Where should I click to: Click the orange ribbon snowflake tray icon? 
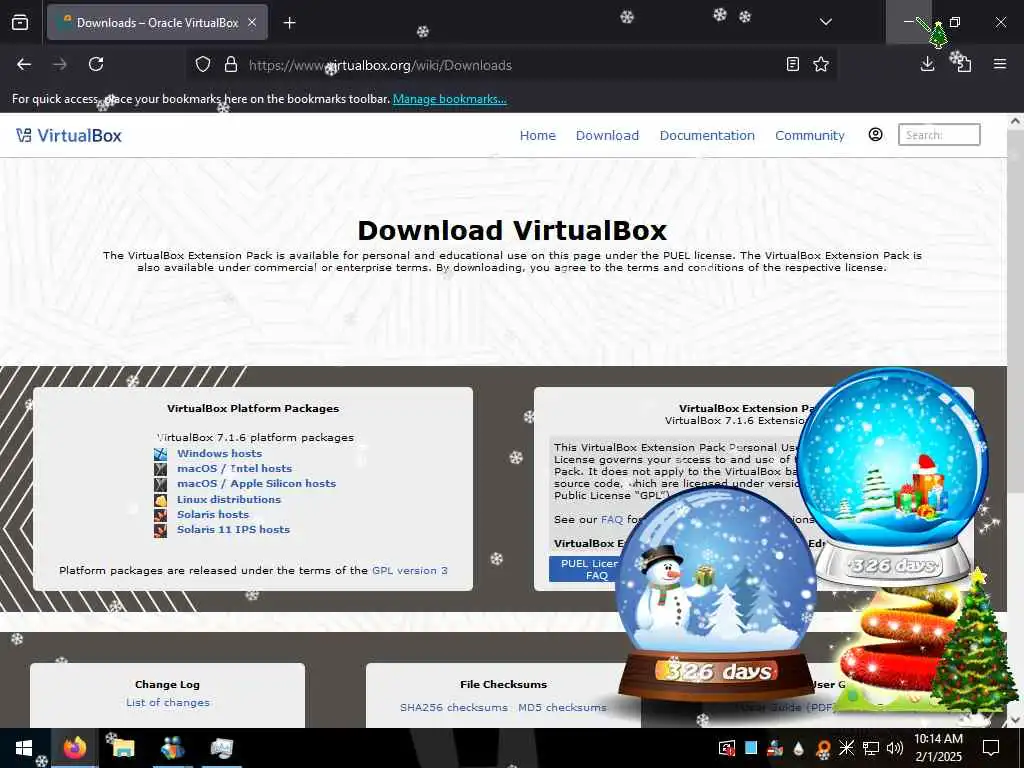(x=822, y=748)
